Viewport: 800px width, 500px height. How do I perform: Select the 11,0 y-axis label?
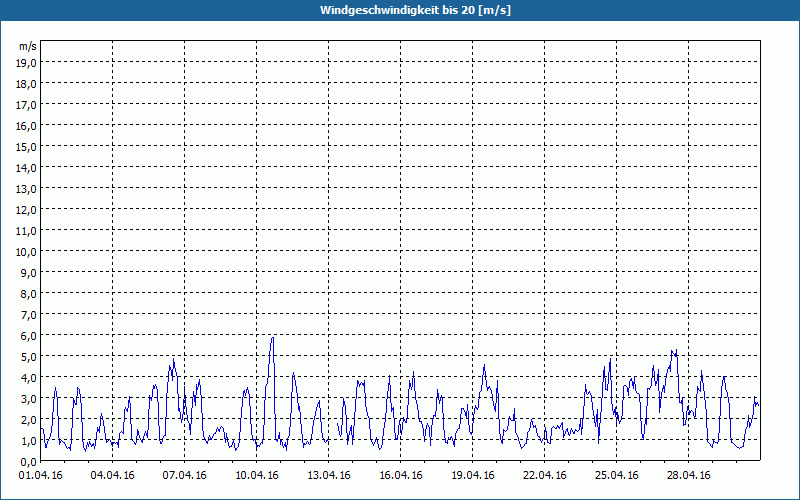click(28, 231)
